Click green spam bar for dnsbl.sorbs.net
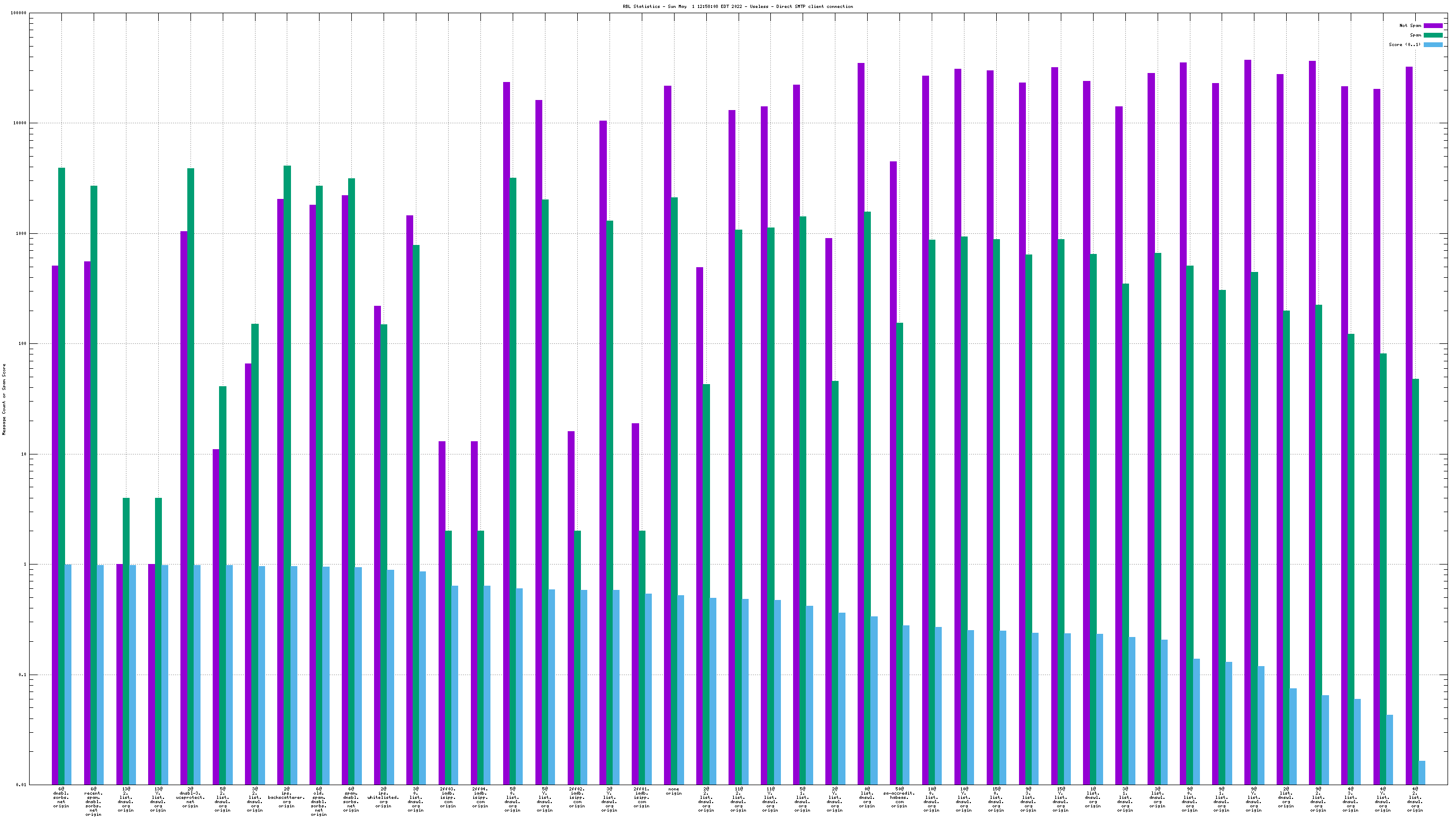This screenshot has width=1456, height=819. pyautogui.click(x=61, y=396)
